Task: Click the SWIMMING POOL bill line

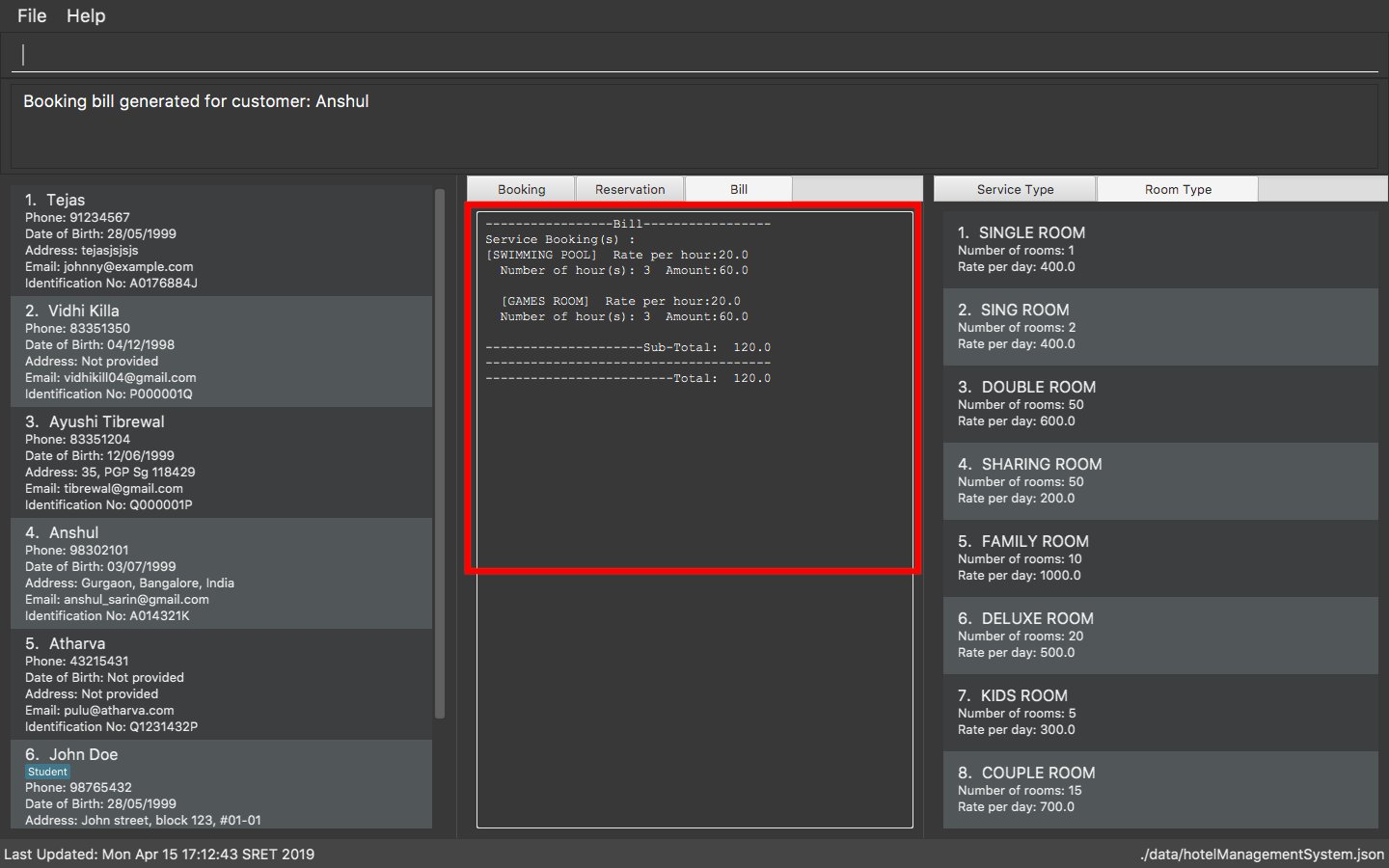Action: tap(617, 255)
